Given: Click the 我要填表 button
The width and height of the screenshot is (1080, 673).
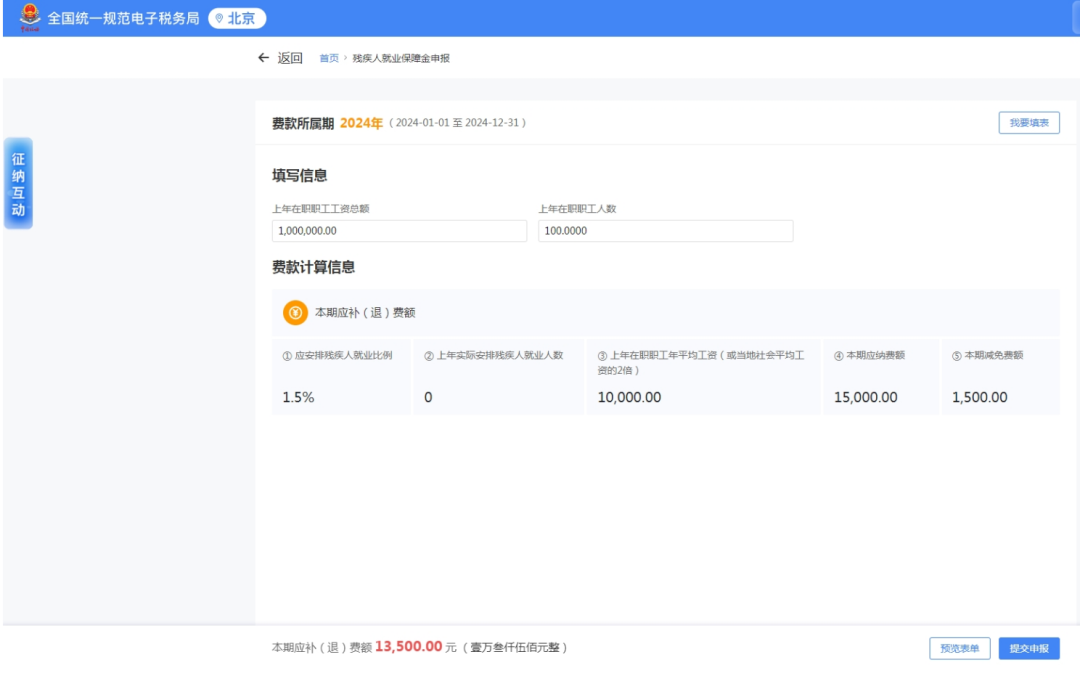Looking at the screenshot, I should tap(1028, 123).
